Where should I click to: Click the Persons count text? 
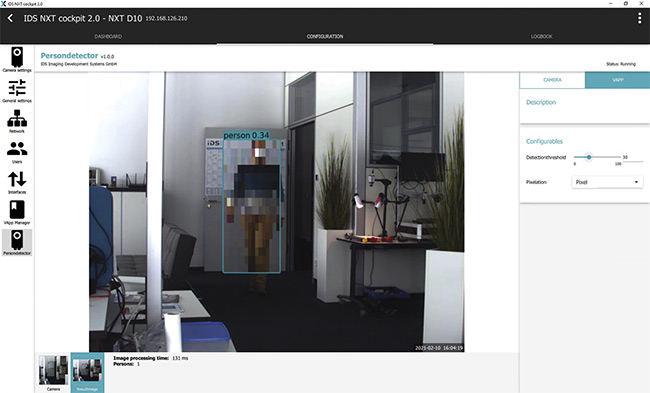click(126, 364)
